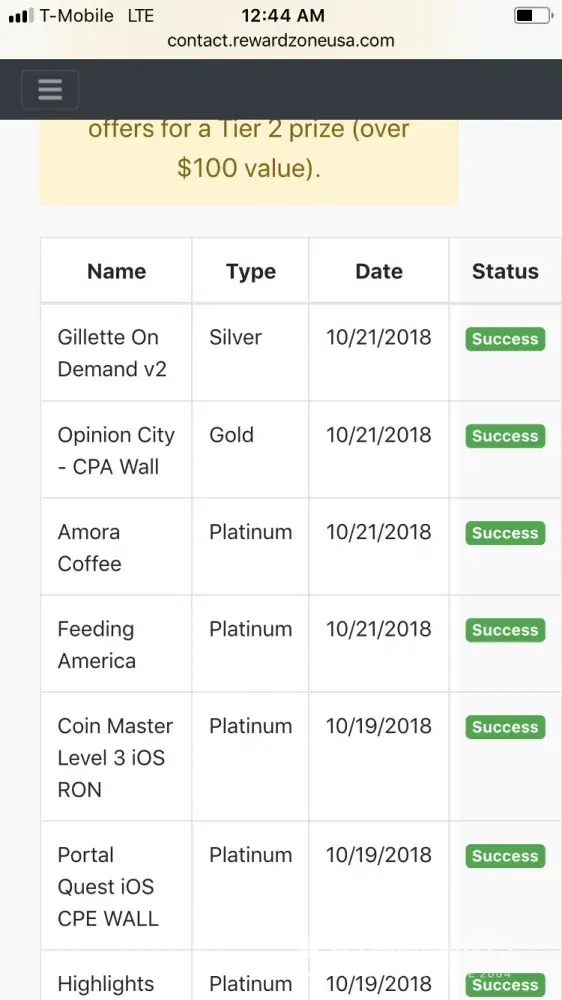The width and height of the screenshot is (562, 1000).
Task: Select the Gillette On Demand v2 row name
Action: 112,353
